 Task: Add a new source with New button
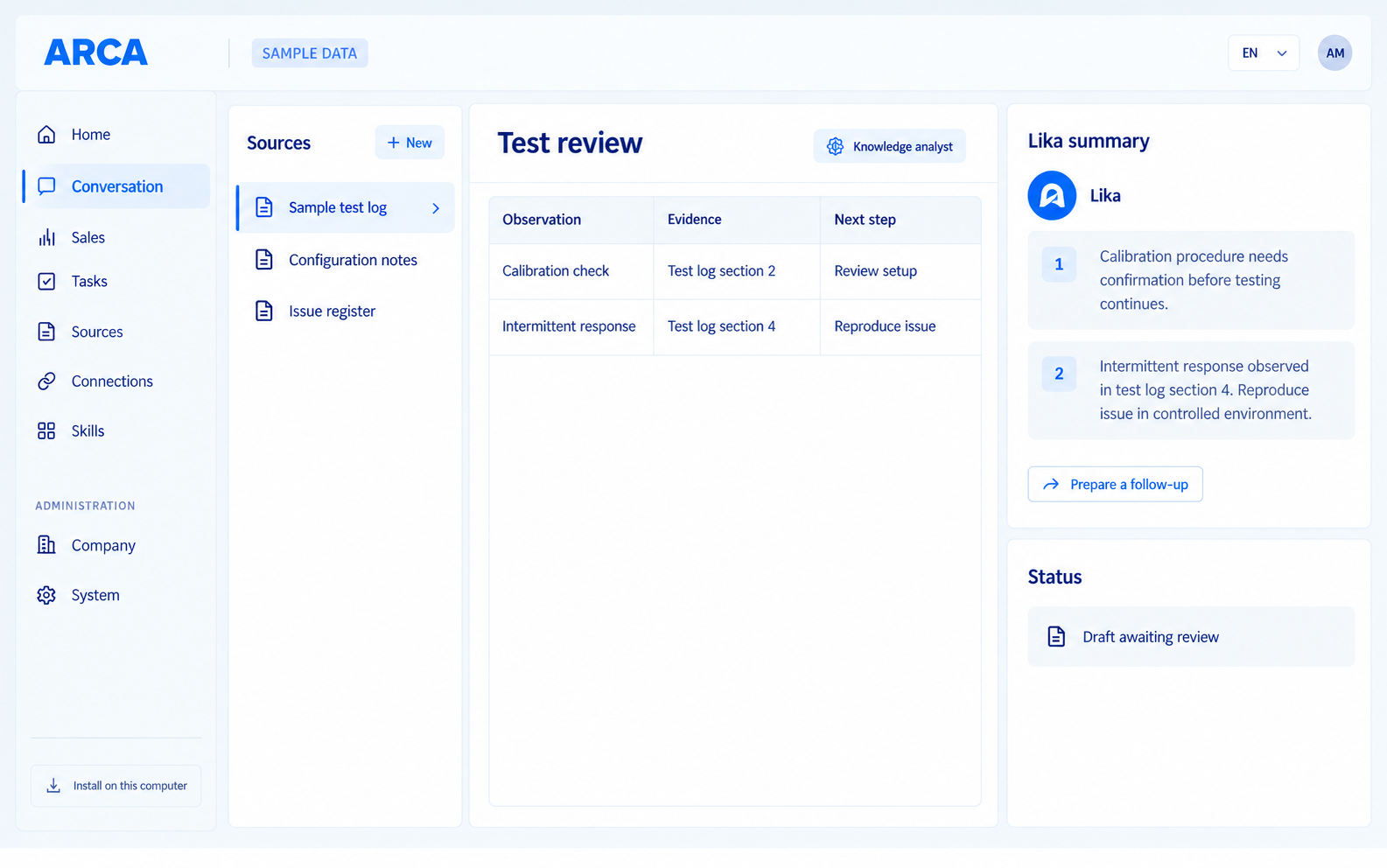pyautogui.click(x=410, y=143)
